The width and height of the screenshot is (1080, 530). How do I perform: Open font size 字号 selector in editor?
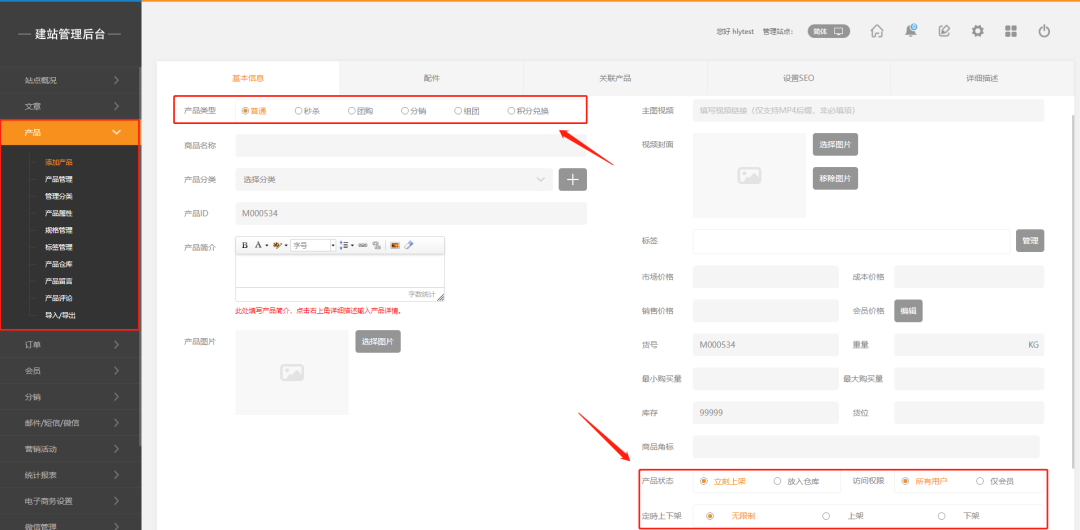point(313,245)
